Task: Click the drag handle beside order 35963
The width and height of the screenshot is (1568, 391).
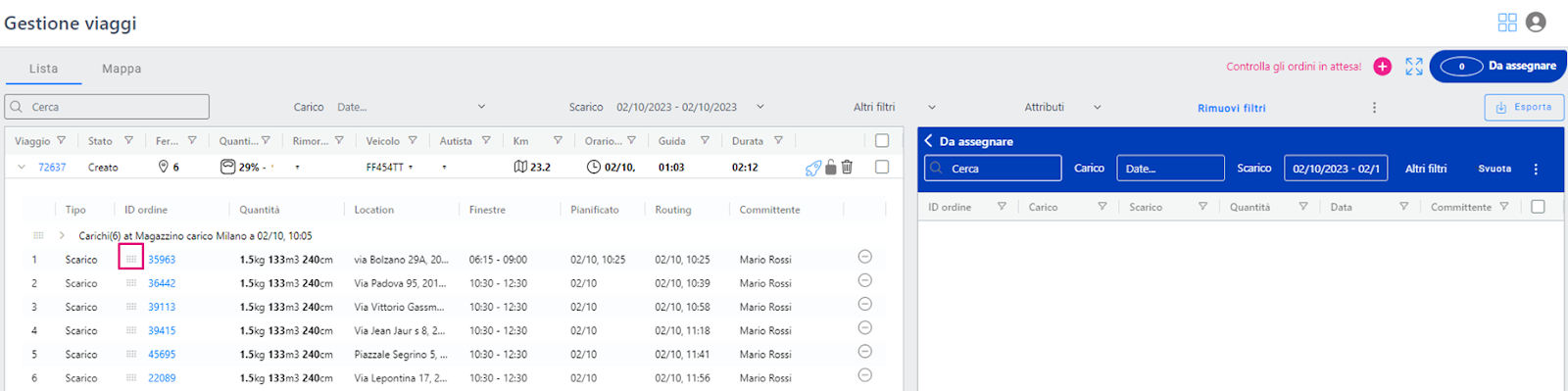Action: (x=131, y=259)
